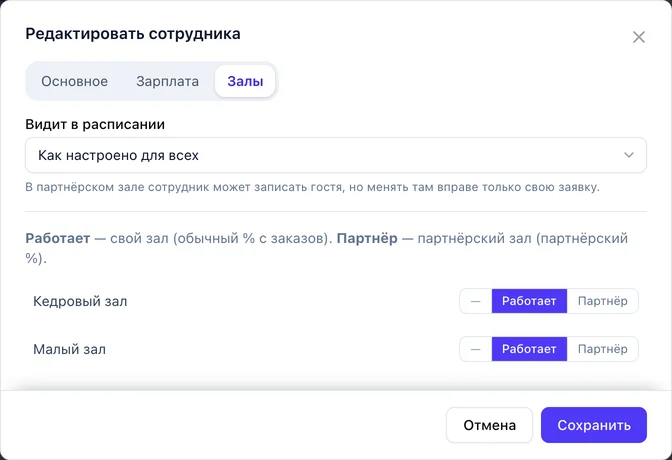
Task: Click the Сохранить button
Action: 594,425
